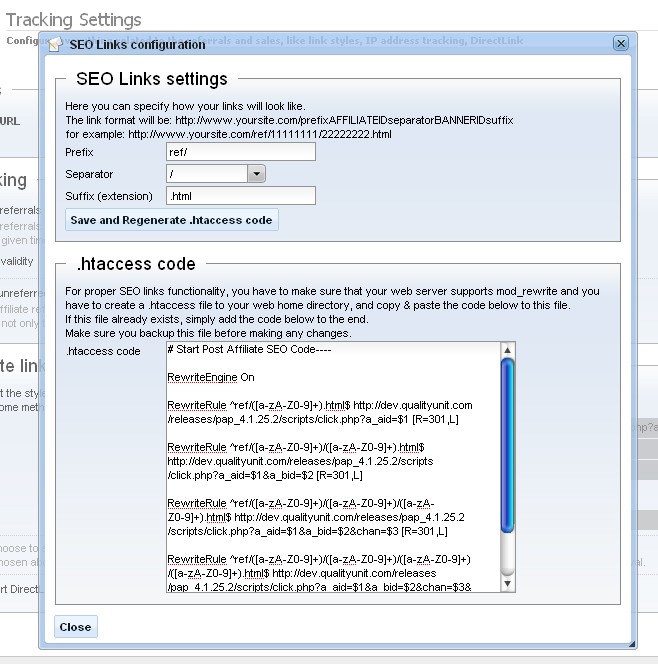Image resolution: width=658 pixels, height=664 pixels.
Task: Click the htaccess scrollbar up arrow
Action: click(507, 350)
